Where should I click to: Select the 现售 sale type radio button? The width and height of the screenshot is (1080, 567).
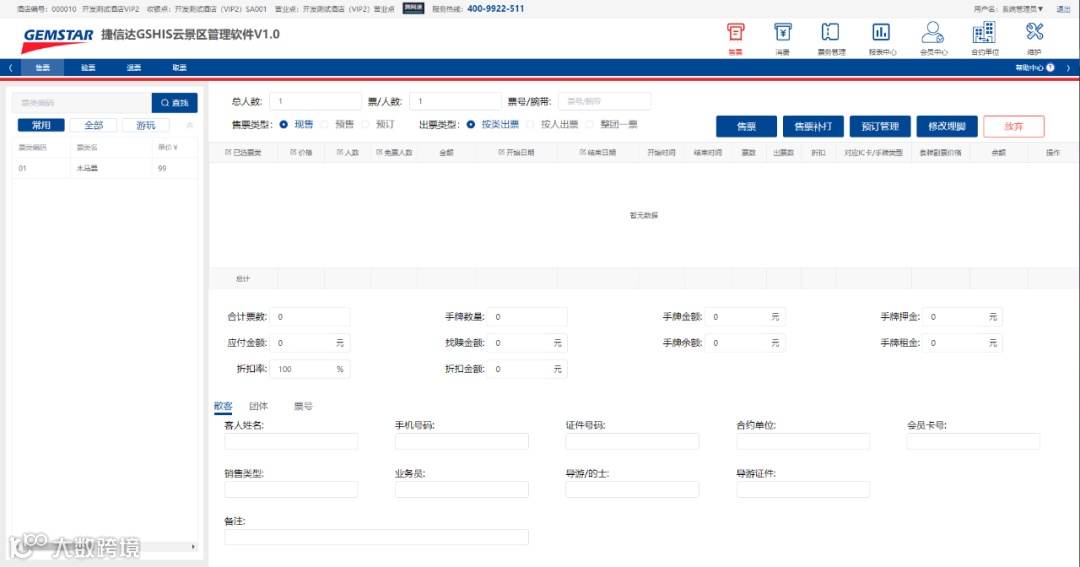coord(284,125)
